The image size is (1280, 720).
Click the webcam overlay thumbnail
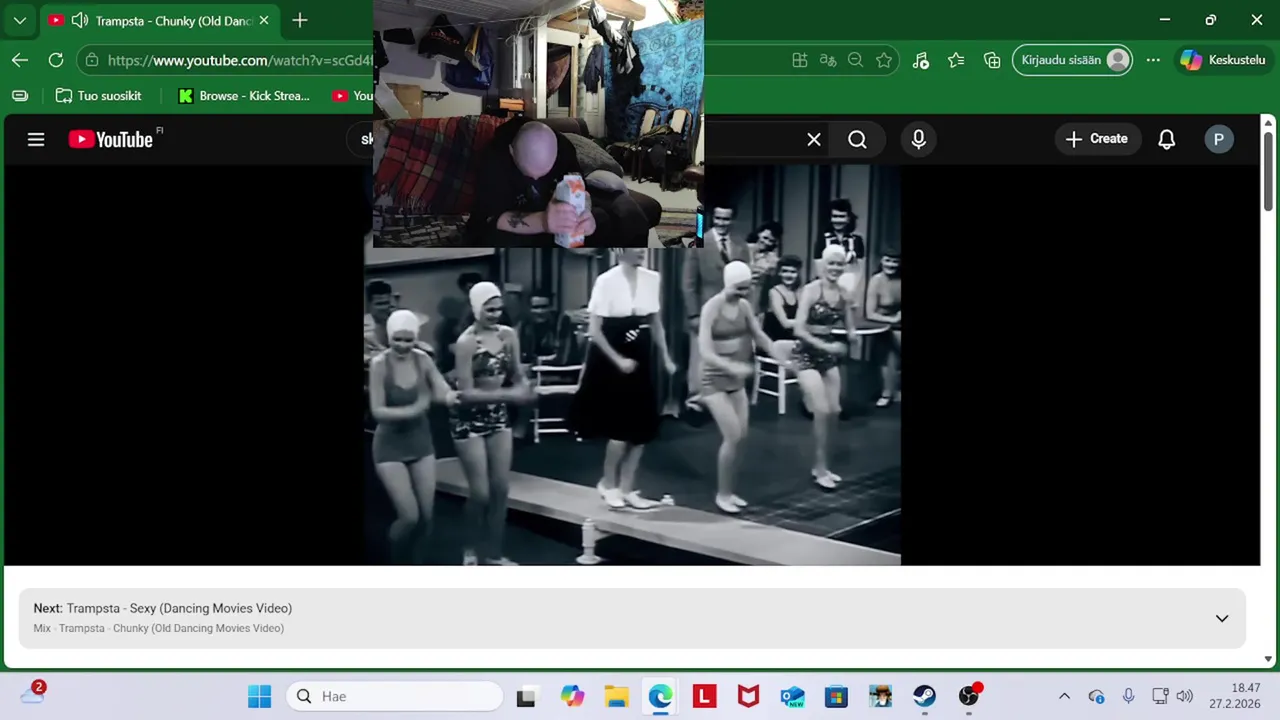538,123
